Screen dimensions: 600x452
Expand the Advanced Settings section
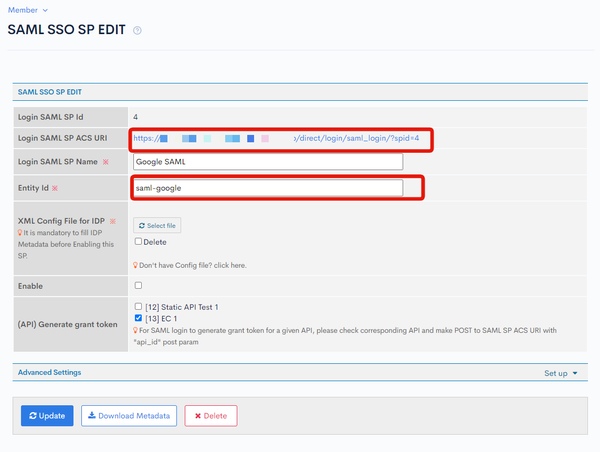(x=49, y=372)
